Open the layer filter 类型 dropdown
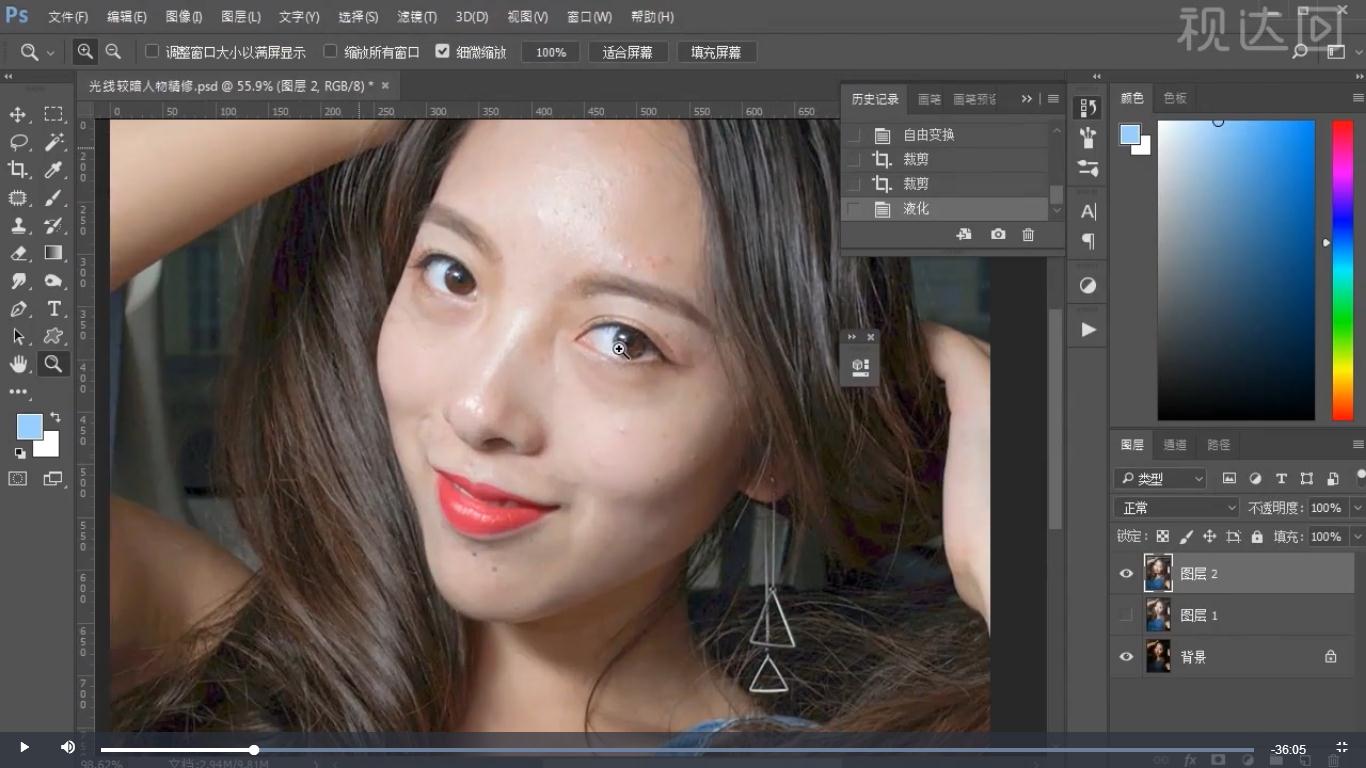The height and width of the screenshot is (768, 1366). pos(1160,479)
